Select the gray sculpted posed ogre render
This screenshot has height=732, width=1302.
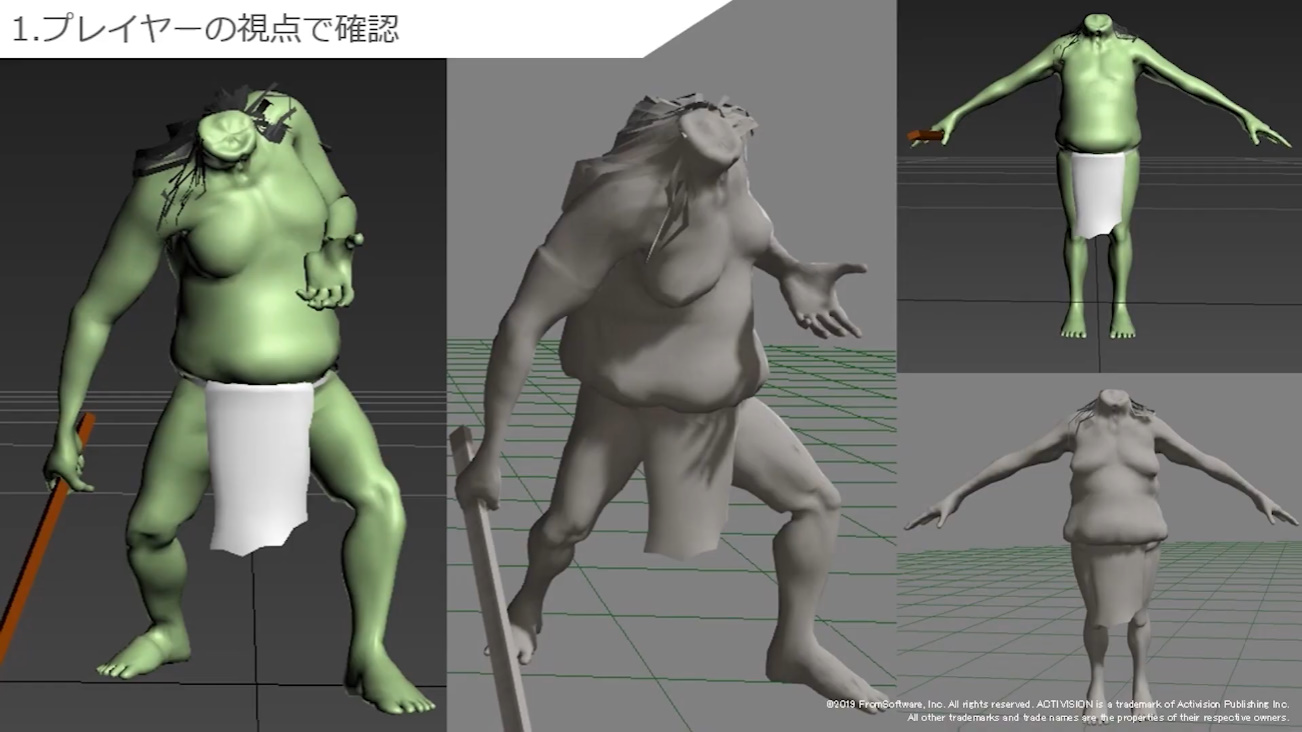(671, 395)
